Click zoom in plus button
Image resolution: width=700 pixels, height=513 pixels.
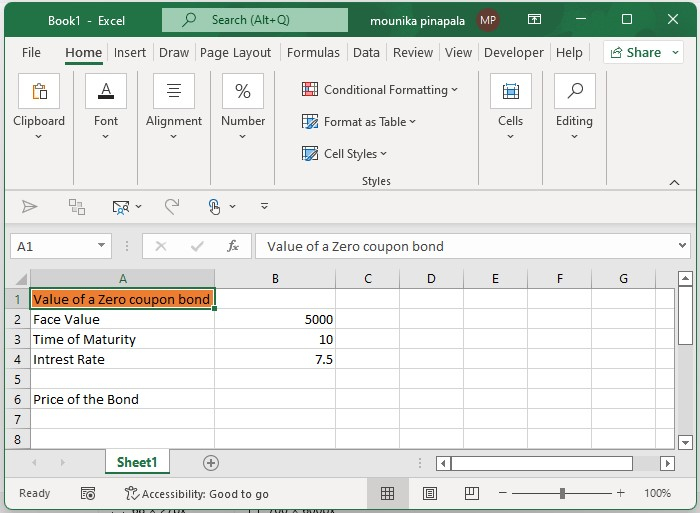point(621,493)
